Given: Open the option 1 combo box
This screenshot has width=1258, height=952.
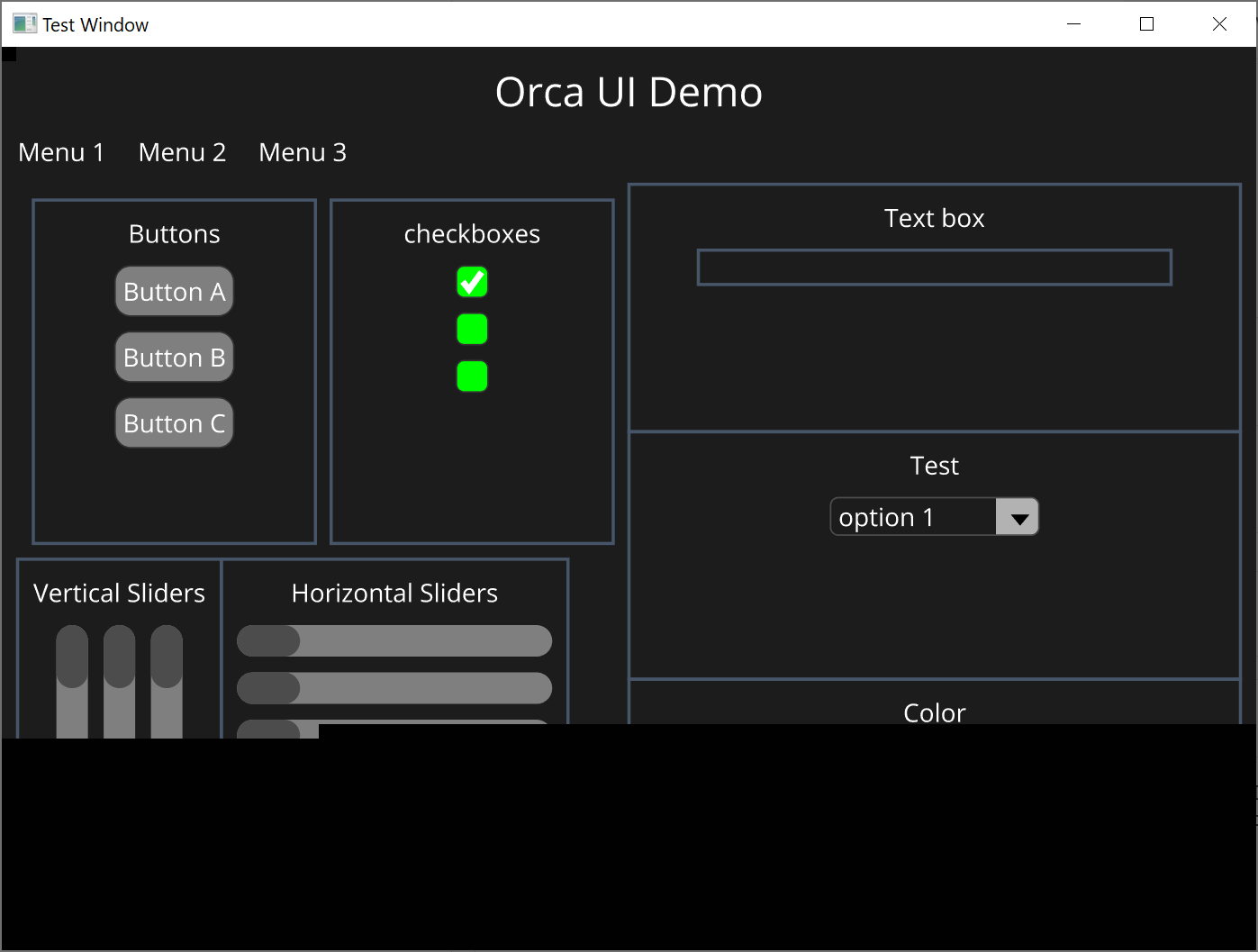Looking at the screenshot, I should pos(912,518).
